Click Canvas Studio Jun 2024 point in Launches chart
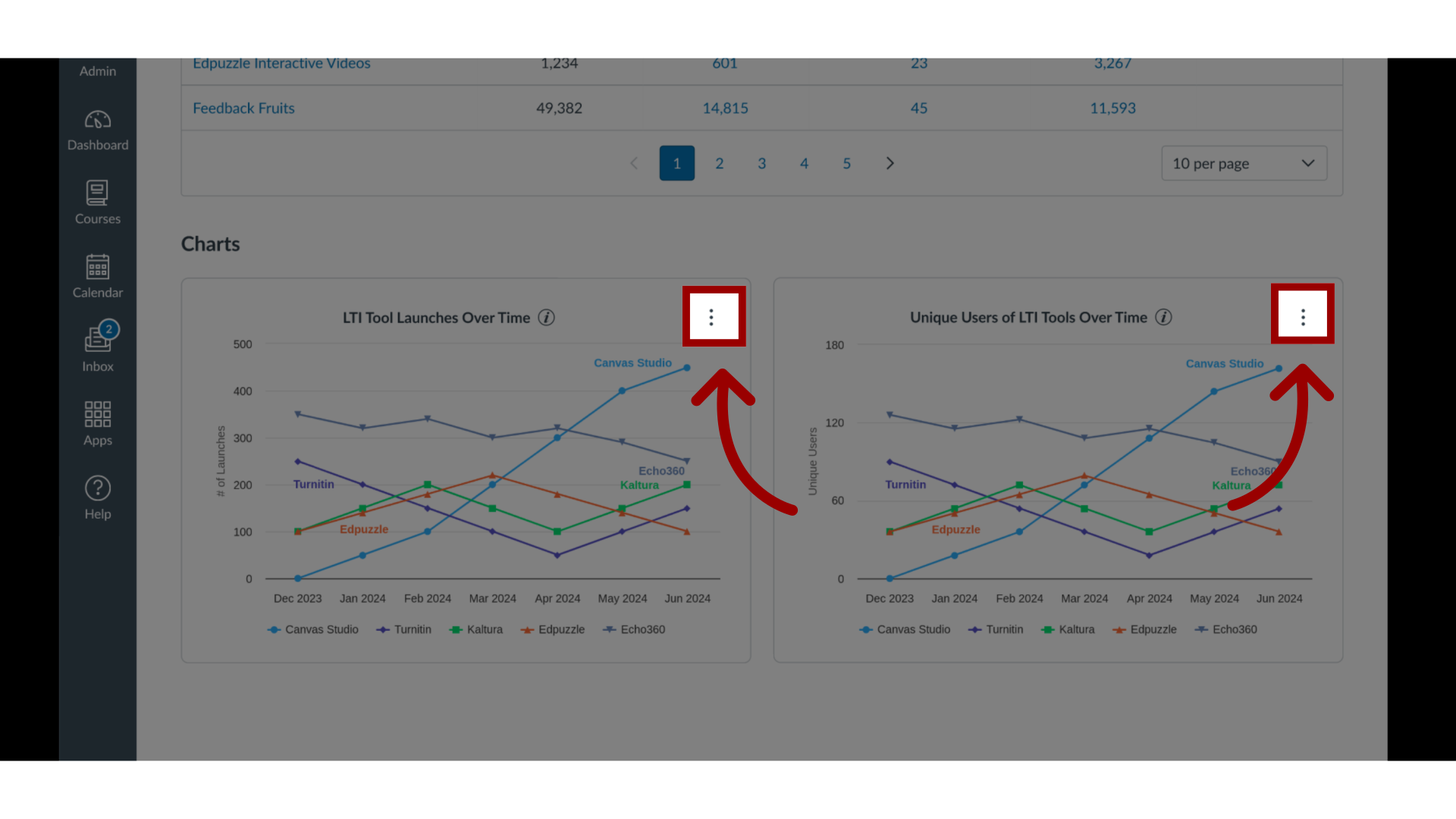 tap(687, 368)
